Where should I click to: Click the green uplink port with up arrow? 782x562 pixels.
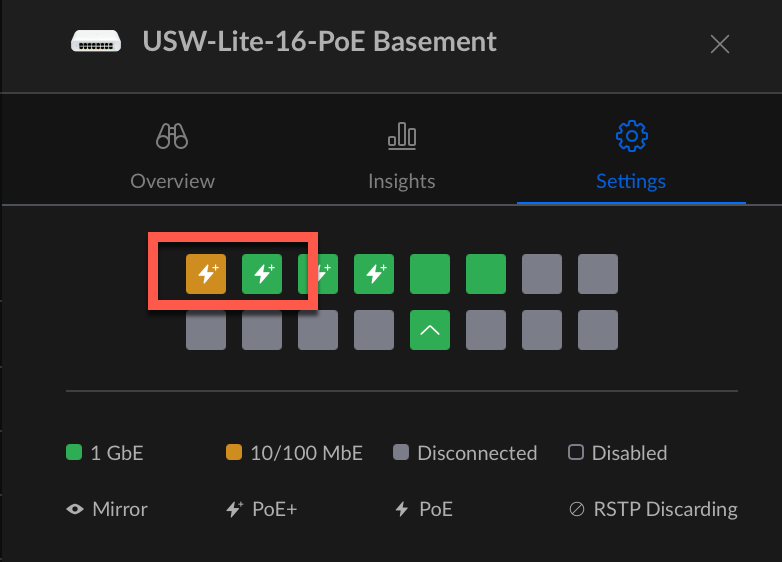pos(430,330)
